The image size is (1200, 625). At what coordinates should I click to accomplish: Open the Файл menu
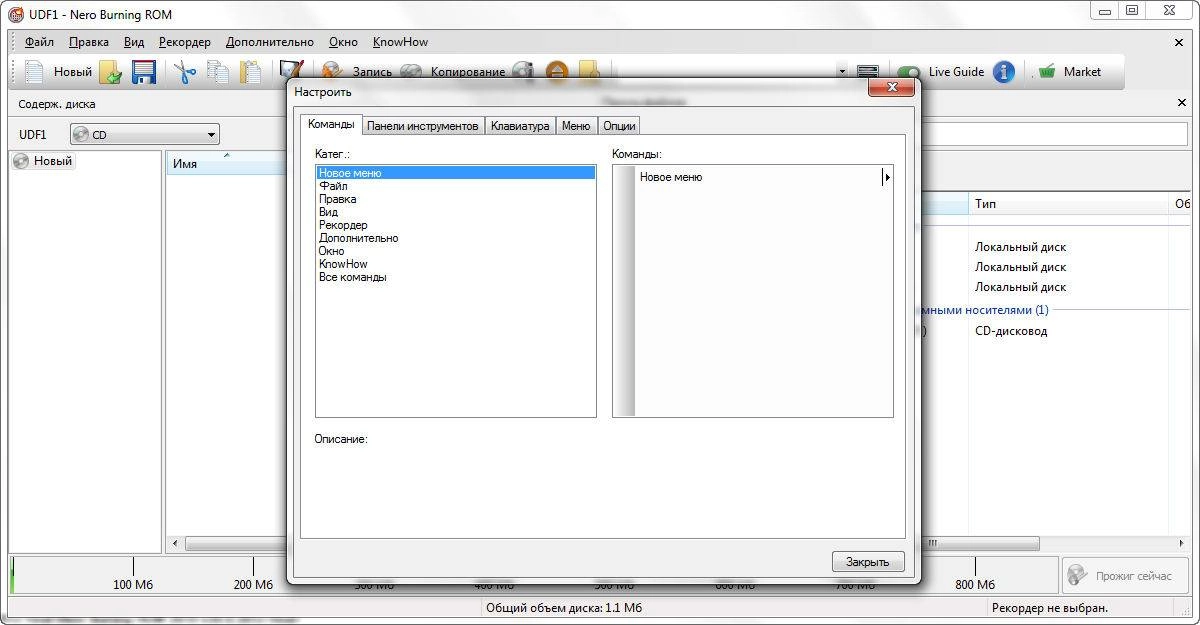(x=40, y=42)
